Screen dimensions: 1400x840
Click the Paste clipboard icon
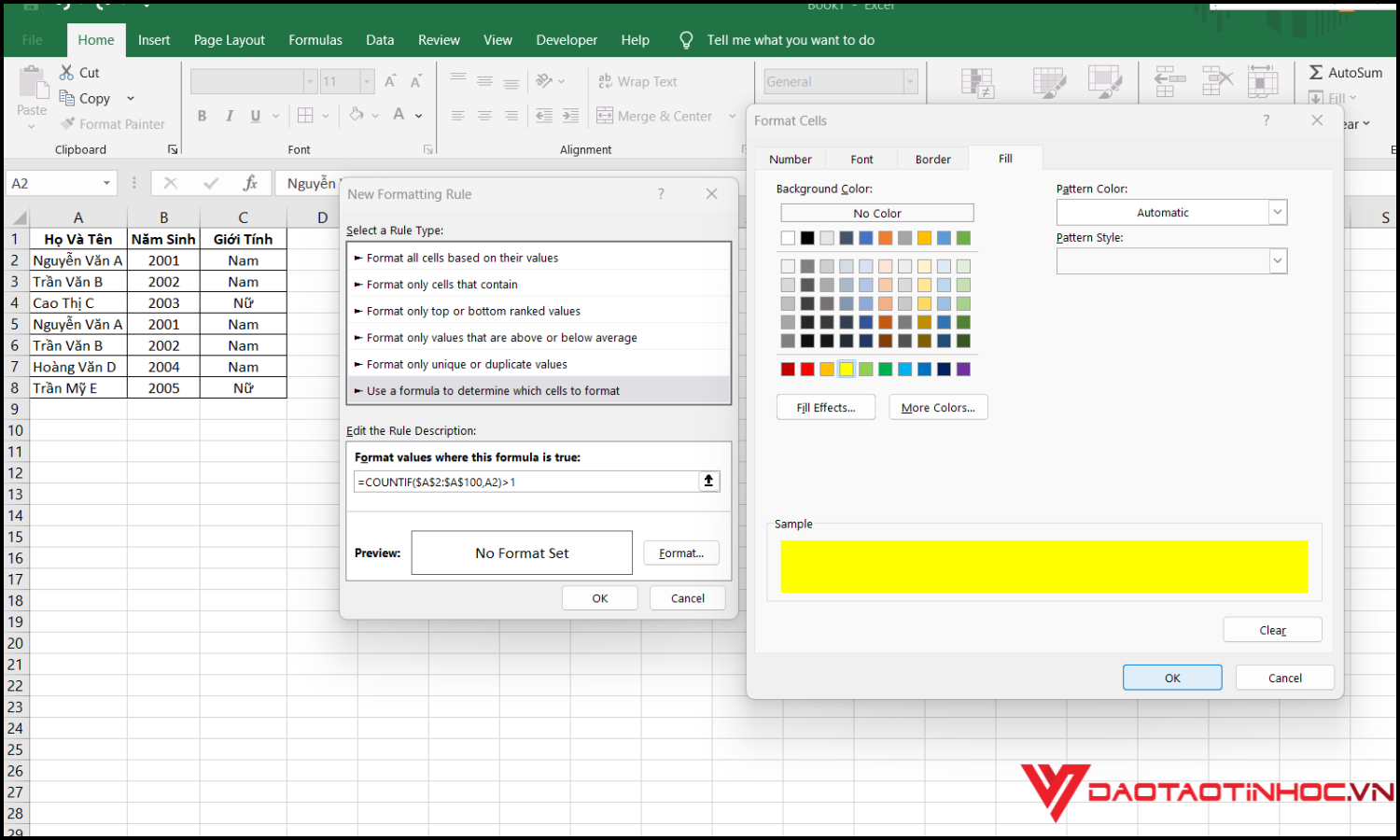pyautogui.click(x=34, y=85)
